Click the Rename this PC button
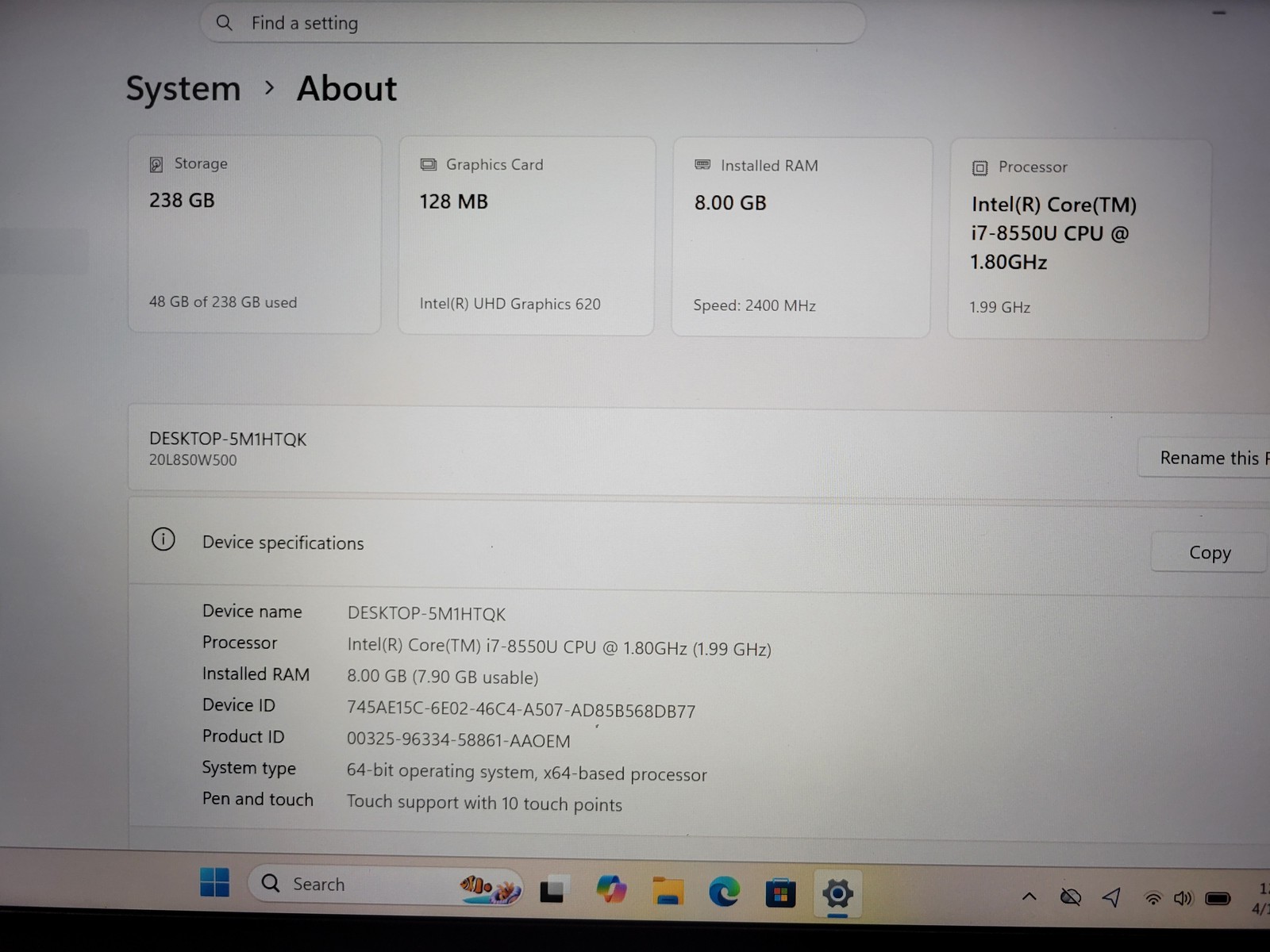 pos(1204,458)
